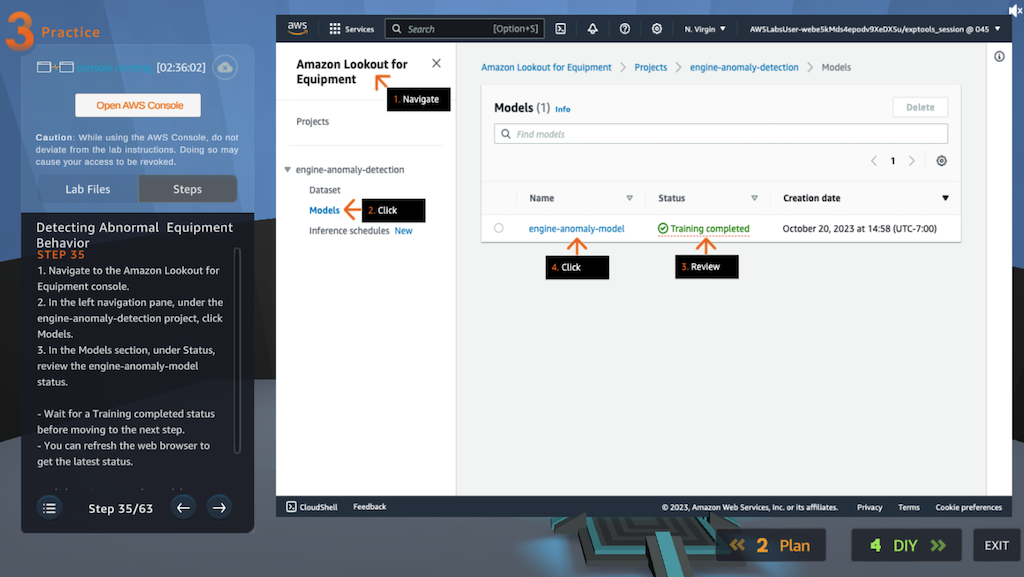Go back to previous lab step
This screenshot has width=1024, height=577.
click(x=184, y=507)
